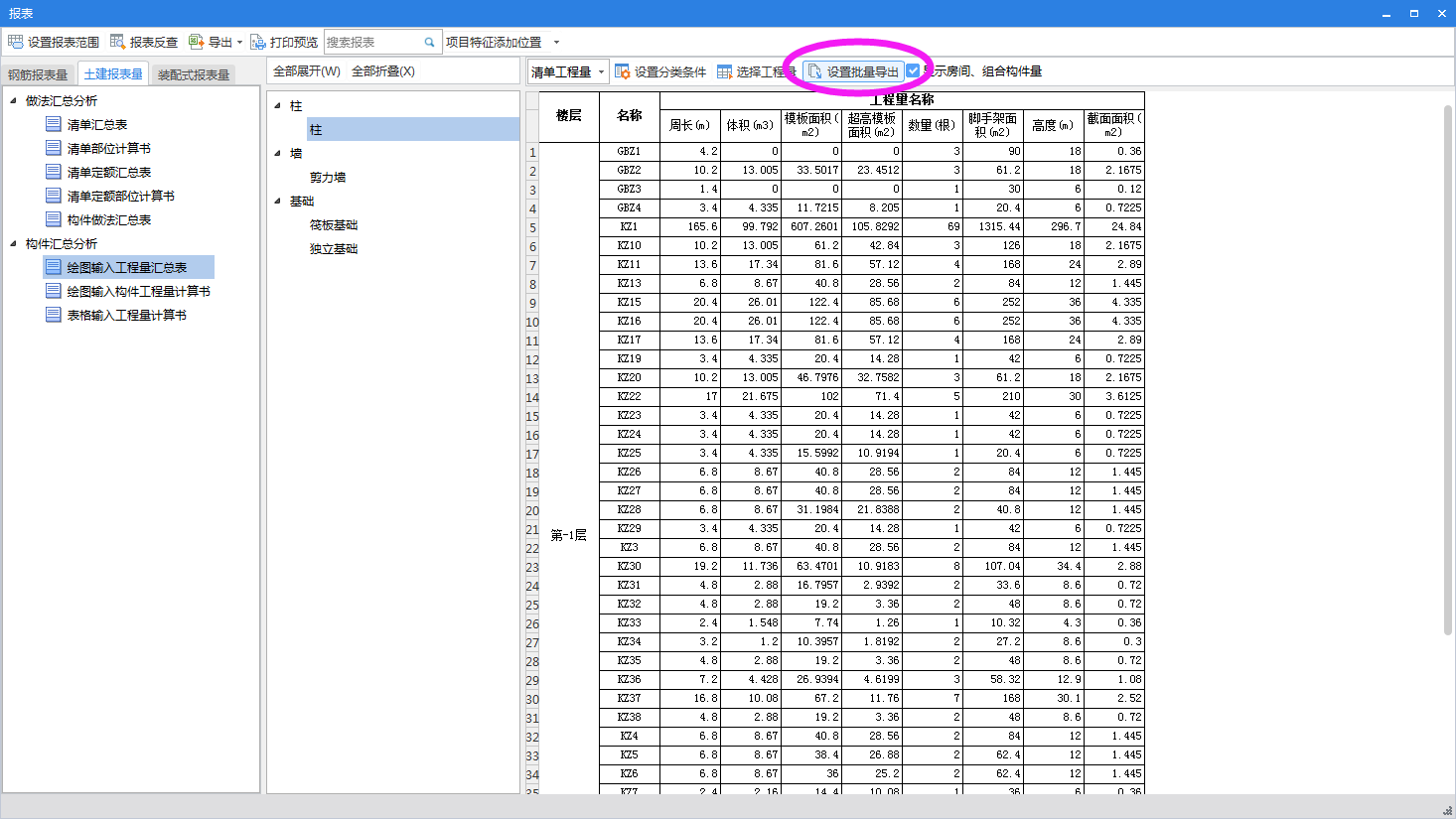This screenshot has width=1456, height=819.
Task: Toggle 显示房间、组合构件量 checkbox
Action: (913, 70)
